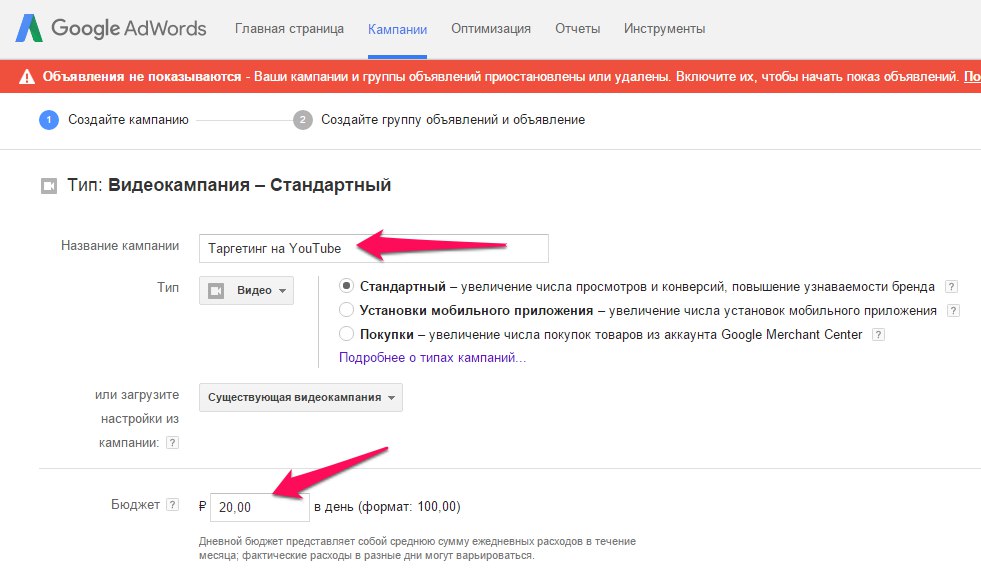Image resolution: width=981 pixels, height=570 pixels.
Task: Click the Создайте кампанию step label
Action: point(128,120)
